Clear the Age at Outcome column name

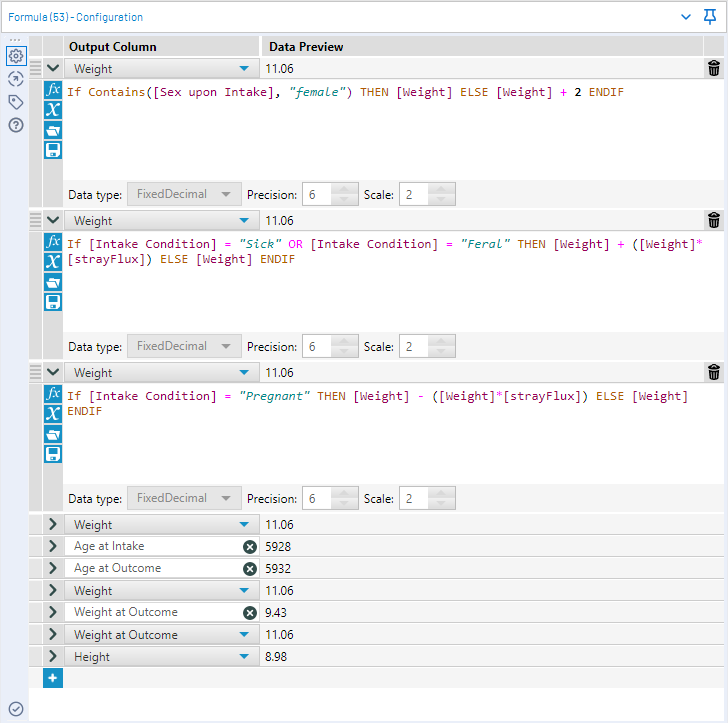250,568
